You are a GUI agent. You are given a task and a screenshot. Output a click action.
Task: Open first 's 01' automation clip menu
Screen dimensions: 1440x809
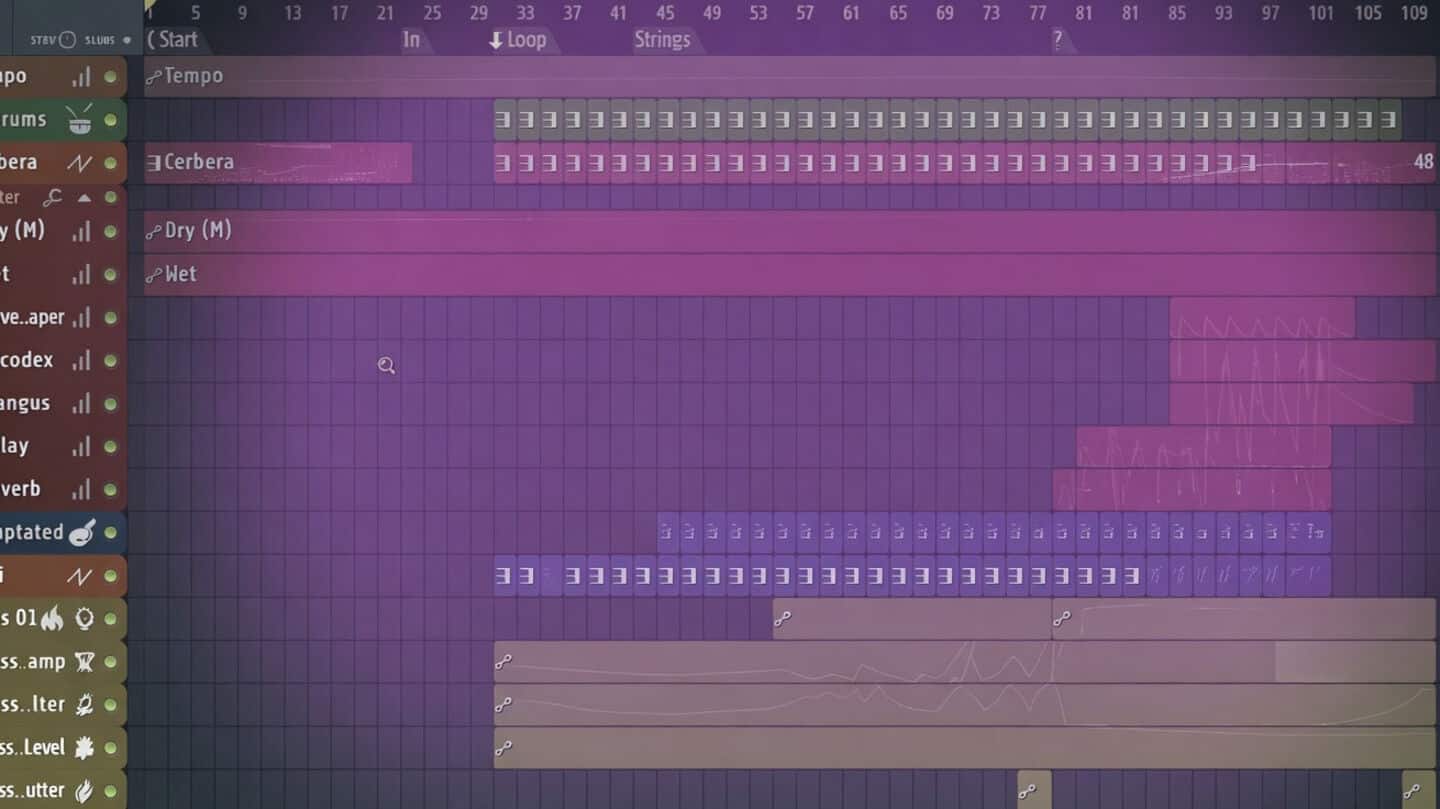point(782,620)
